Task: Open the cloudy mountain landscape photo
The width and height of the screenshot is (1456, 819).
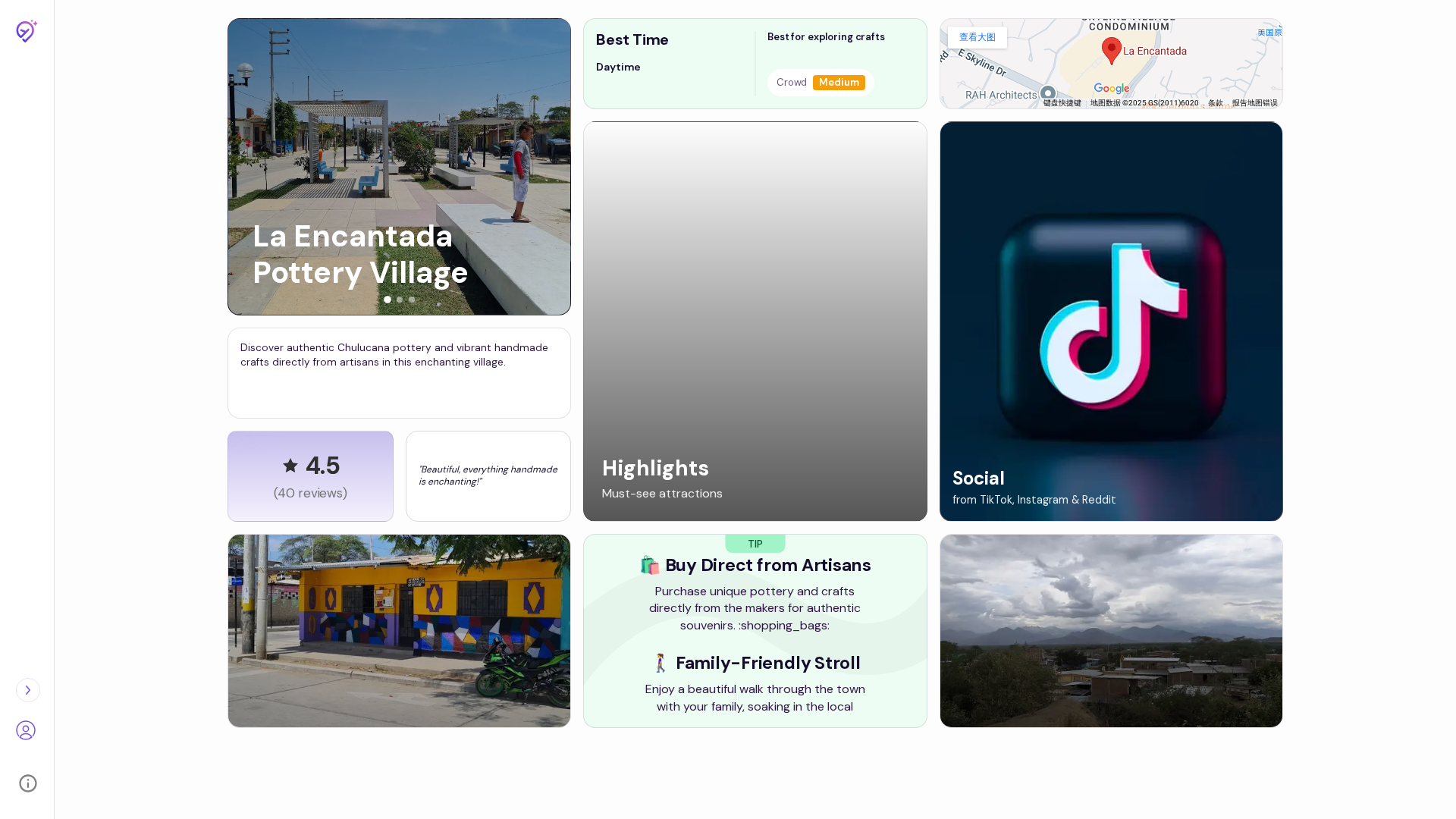Action: tap(1111, 631)
